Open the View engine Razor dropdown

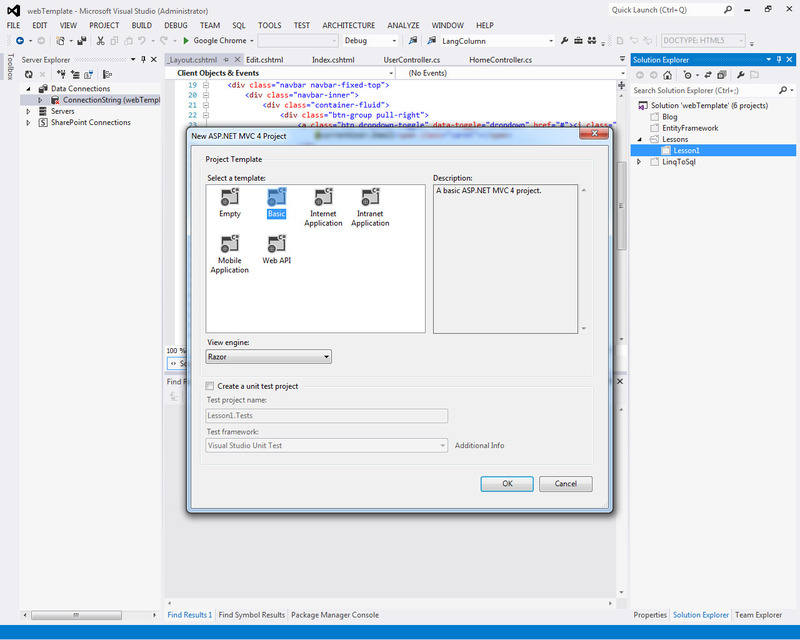[x=268, y=357]
